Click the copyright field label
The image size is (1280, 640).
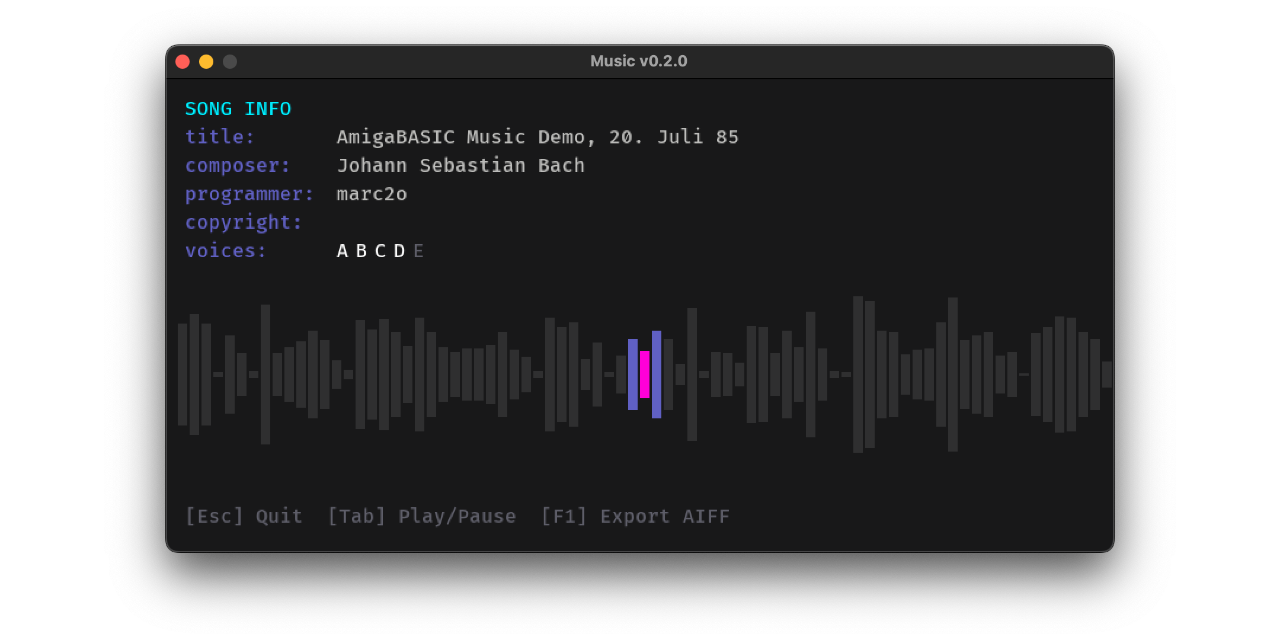(x=243, y=222)
